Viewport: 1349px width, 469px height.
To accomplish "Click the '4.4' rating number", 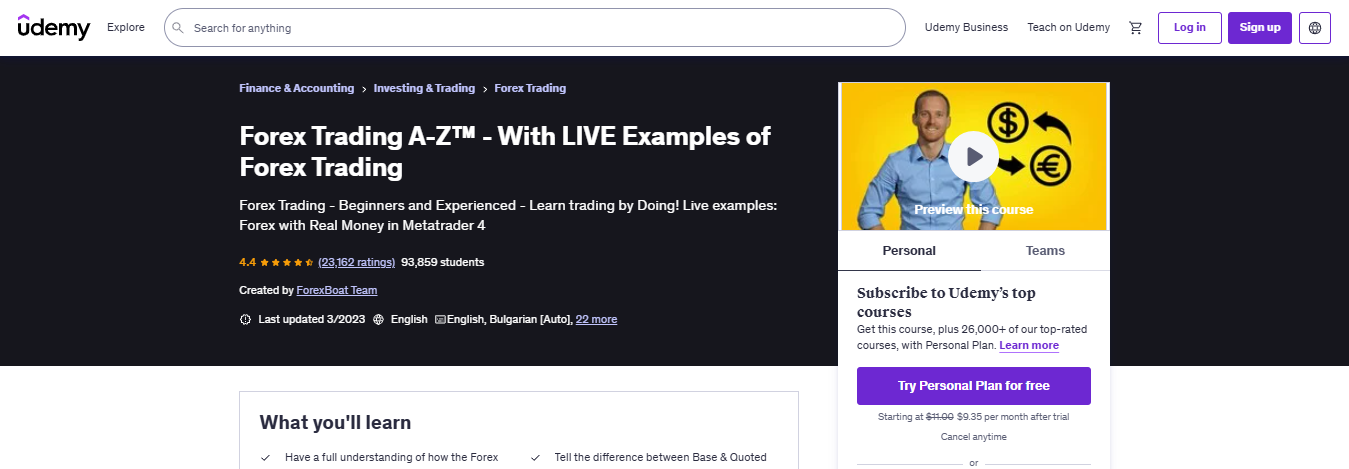I will click(x=247, y=262).
